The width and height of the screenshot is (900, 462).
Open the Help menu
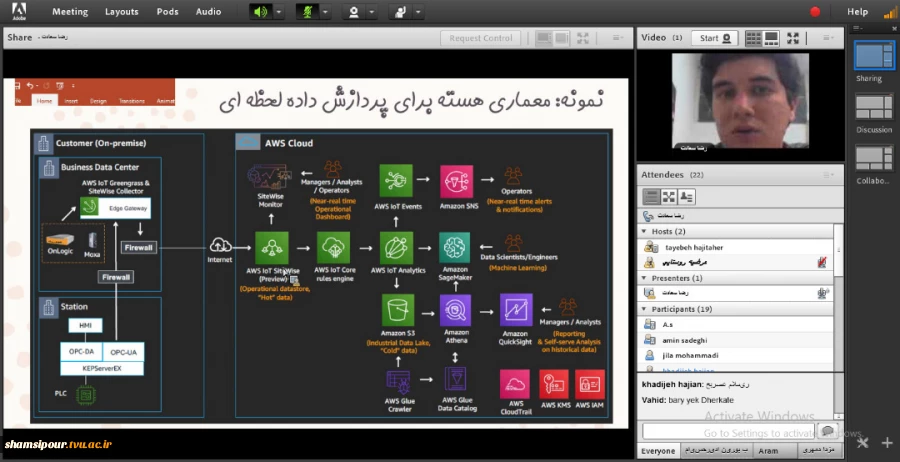(x=858, y=11)
